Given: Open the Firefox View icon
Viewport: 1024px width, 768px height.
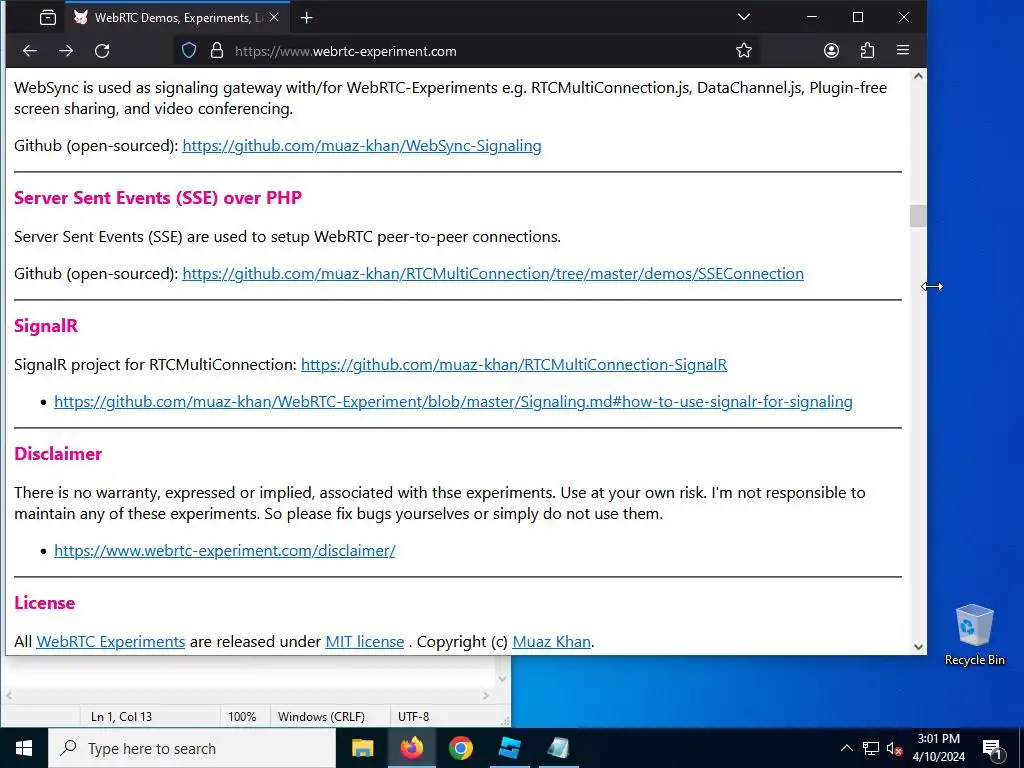Looking at the screenshot, I should tap(48, 18).
